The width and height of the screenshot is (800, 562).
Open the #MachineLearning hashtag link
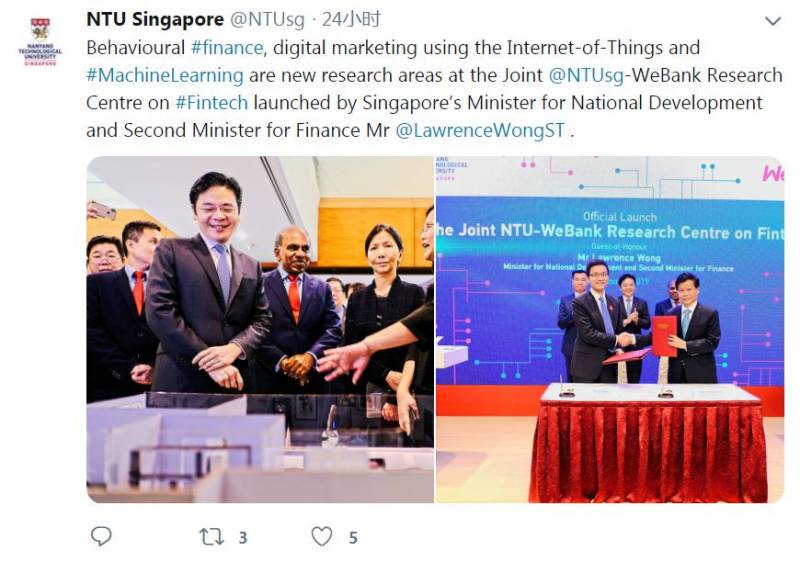(165, 75)
